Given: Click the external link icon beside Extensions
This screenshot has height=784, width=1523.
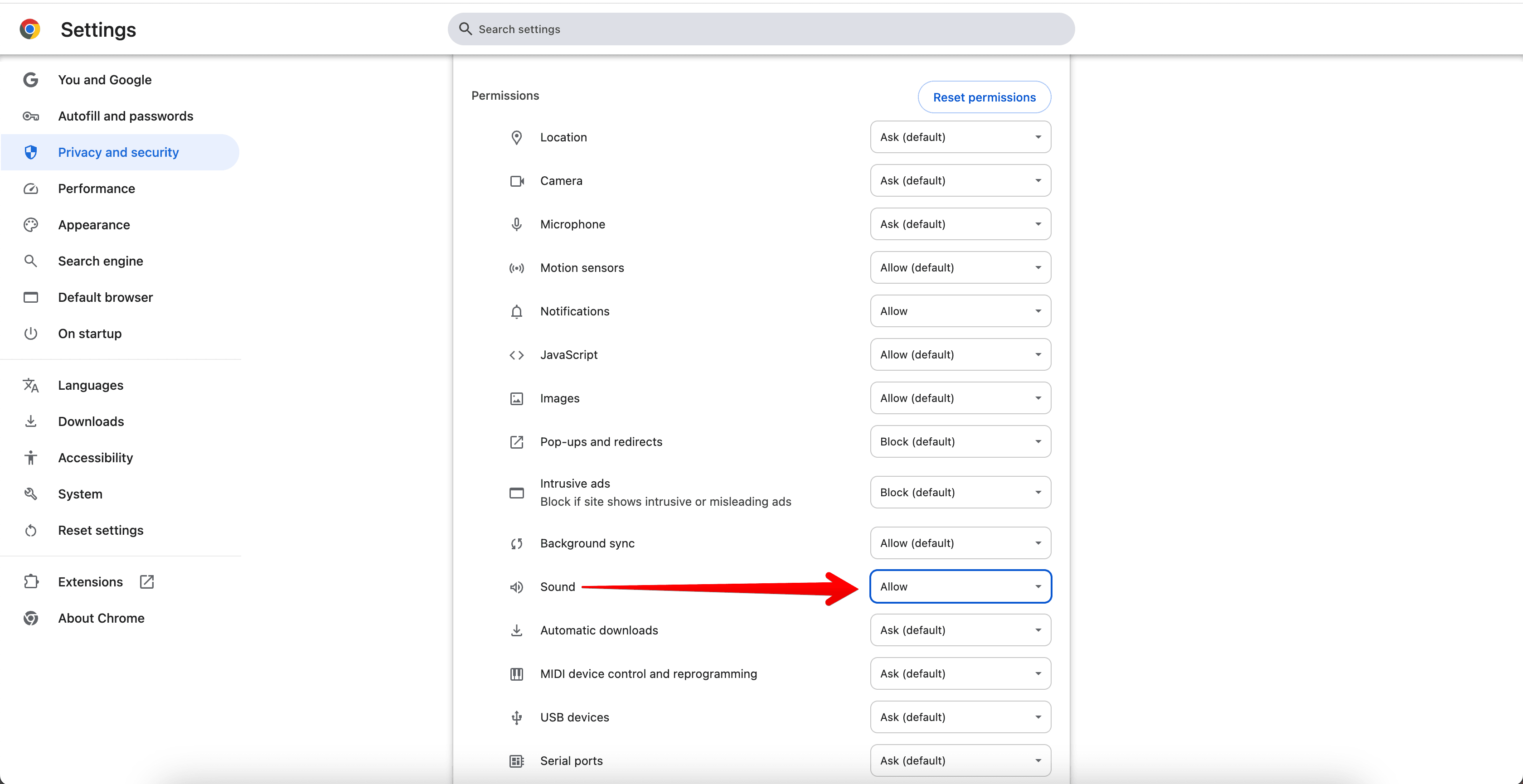Looking at the screenshot, I should point(146,582).
